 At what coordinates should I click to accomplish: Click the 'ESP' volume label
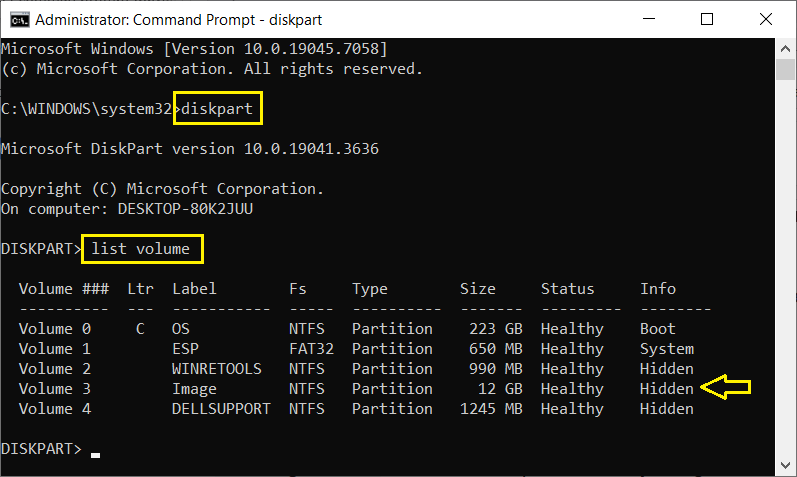point(185,349)
